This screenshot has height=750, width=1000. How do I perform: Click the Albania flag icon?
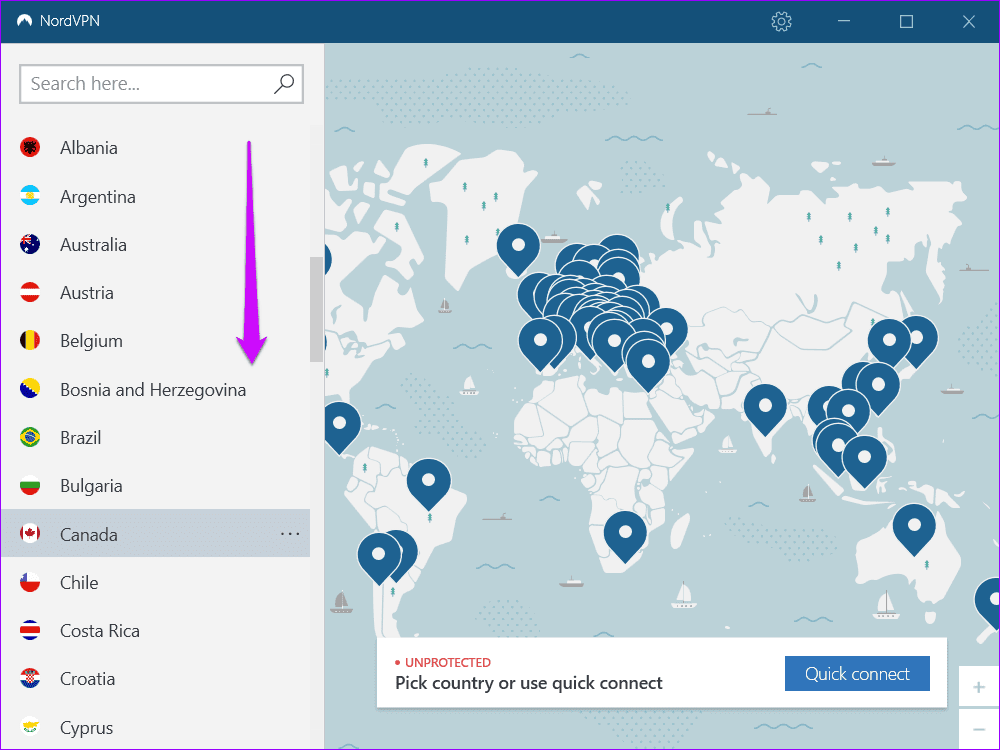pos(30,147)
